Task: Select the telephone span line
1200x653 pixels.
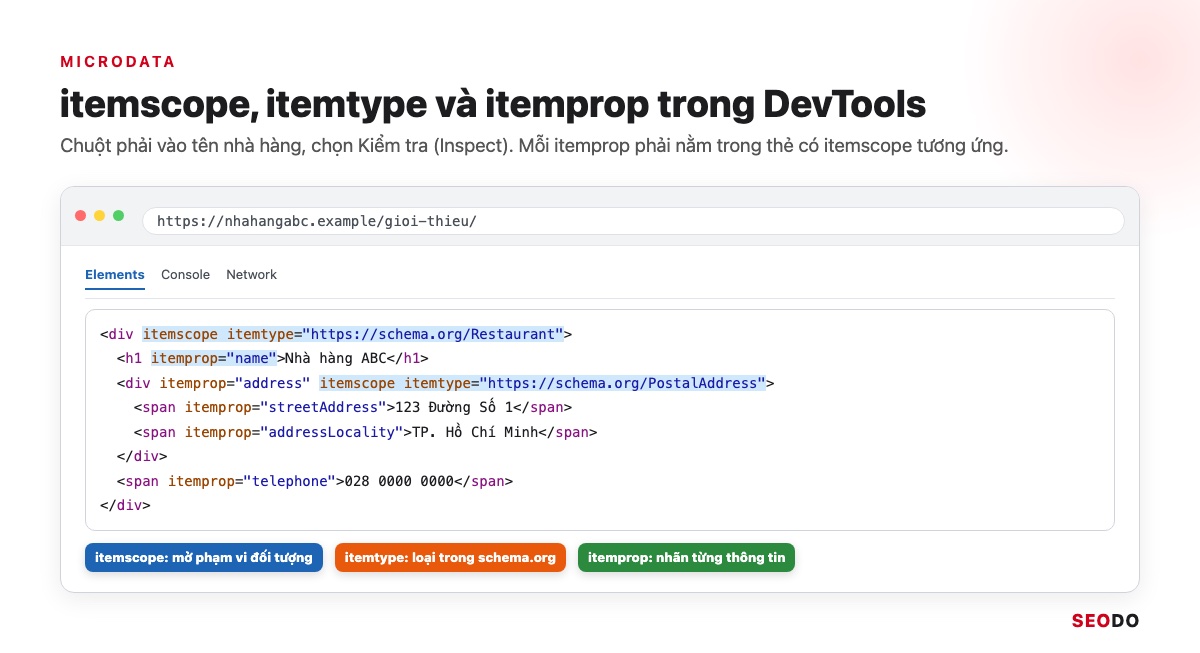Action: (315, 481)
